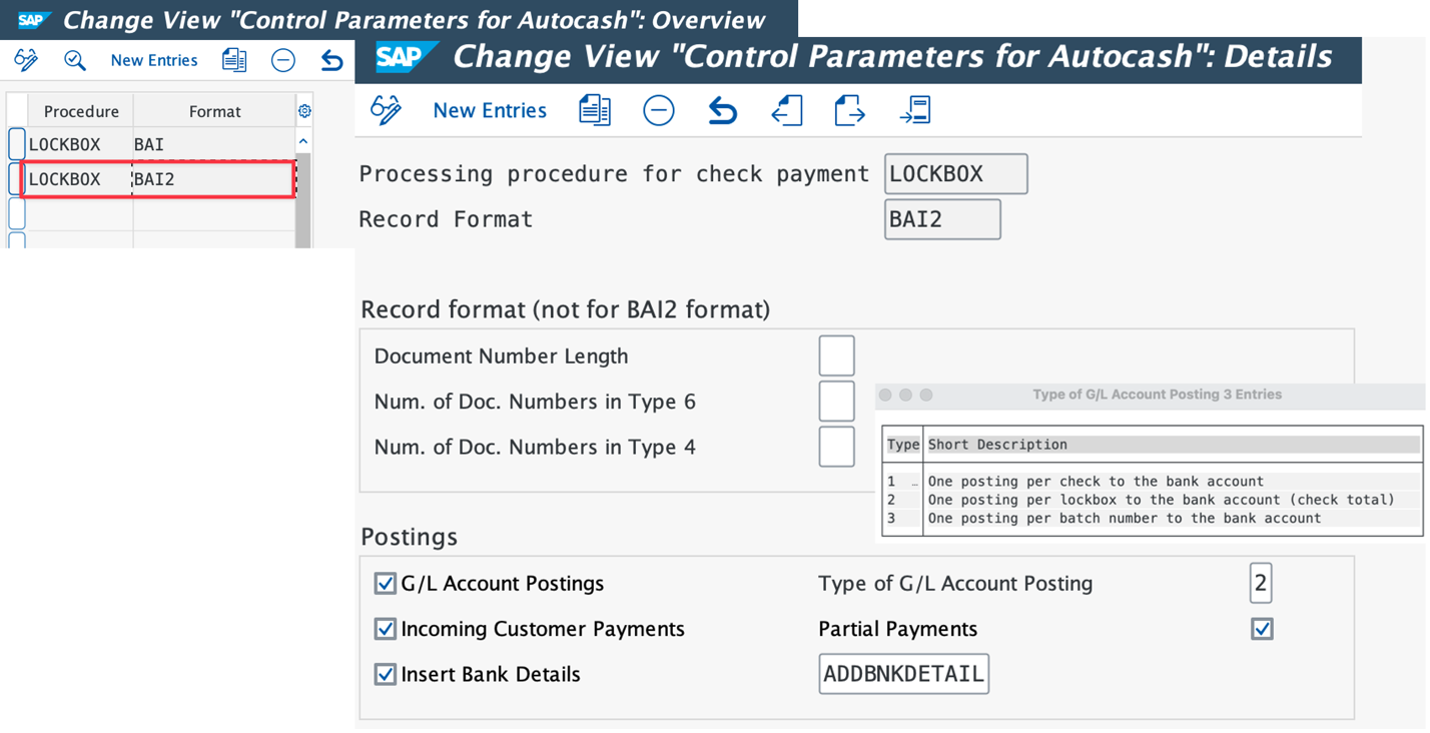1430x733 pixels.
Task: Toggle the Insert Bank Details checkbox
Action: (385, 674)
